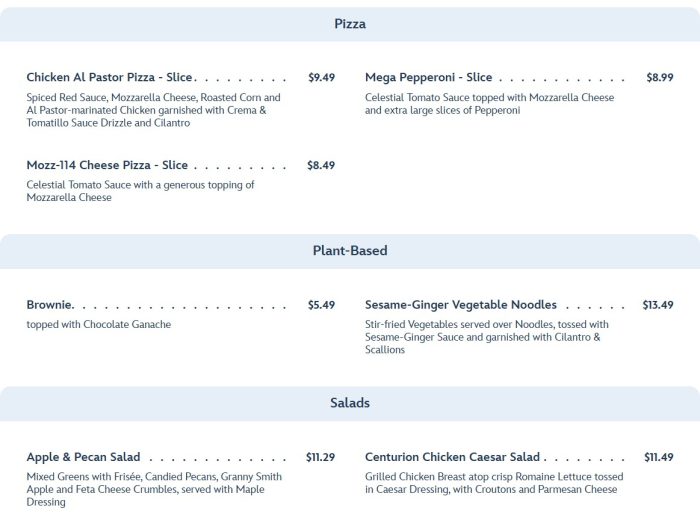Click the Mega Pepperoni description text

click(x=489, y=104)
